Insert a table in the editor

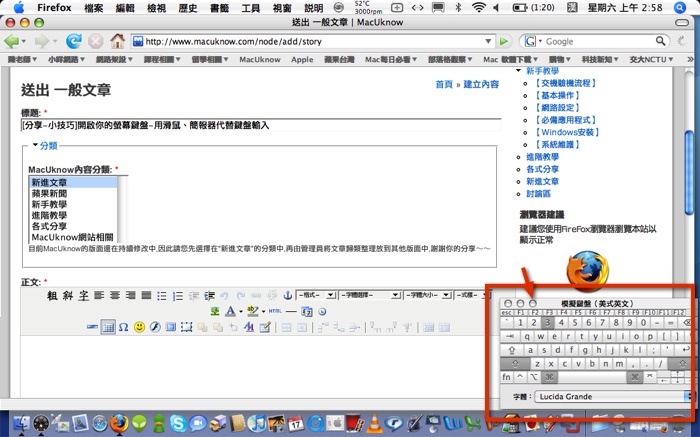click(108, 327)
